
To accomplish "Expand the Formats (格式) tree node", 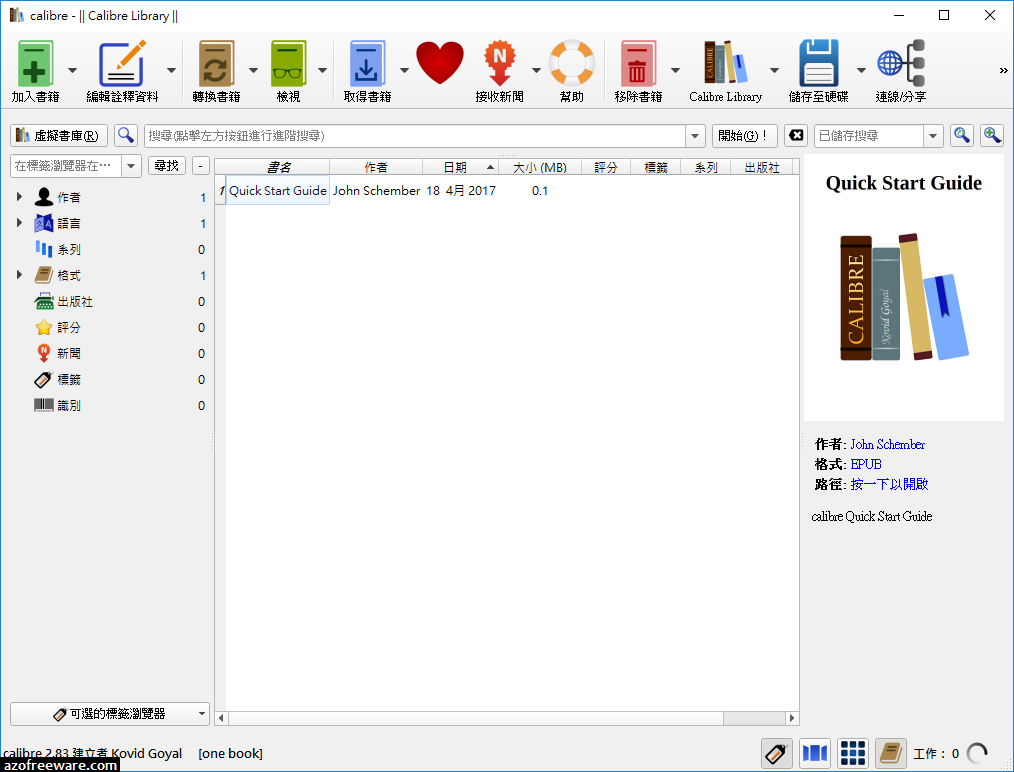I will click(19, 275).
